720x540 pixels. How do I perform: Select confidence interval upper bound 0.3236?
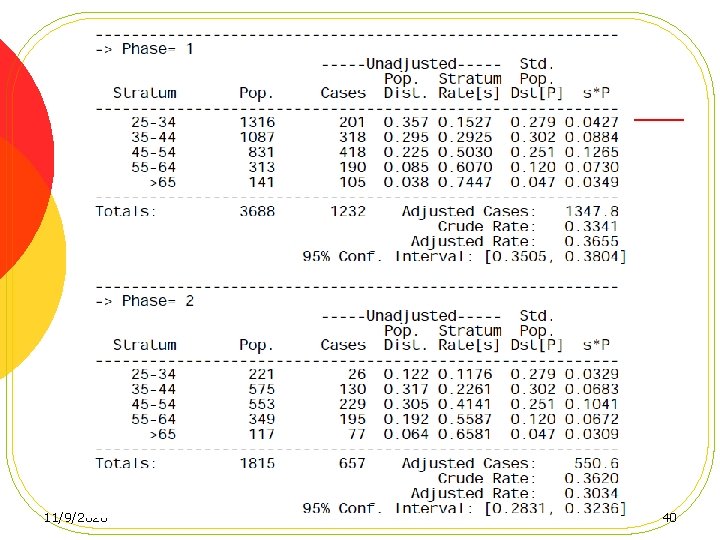click(x=592, y=508)
